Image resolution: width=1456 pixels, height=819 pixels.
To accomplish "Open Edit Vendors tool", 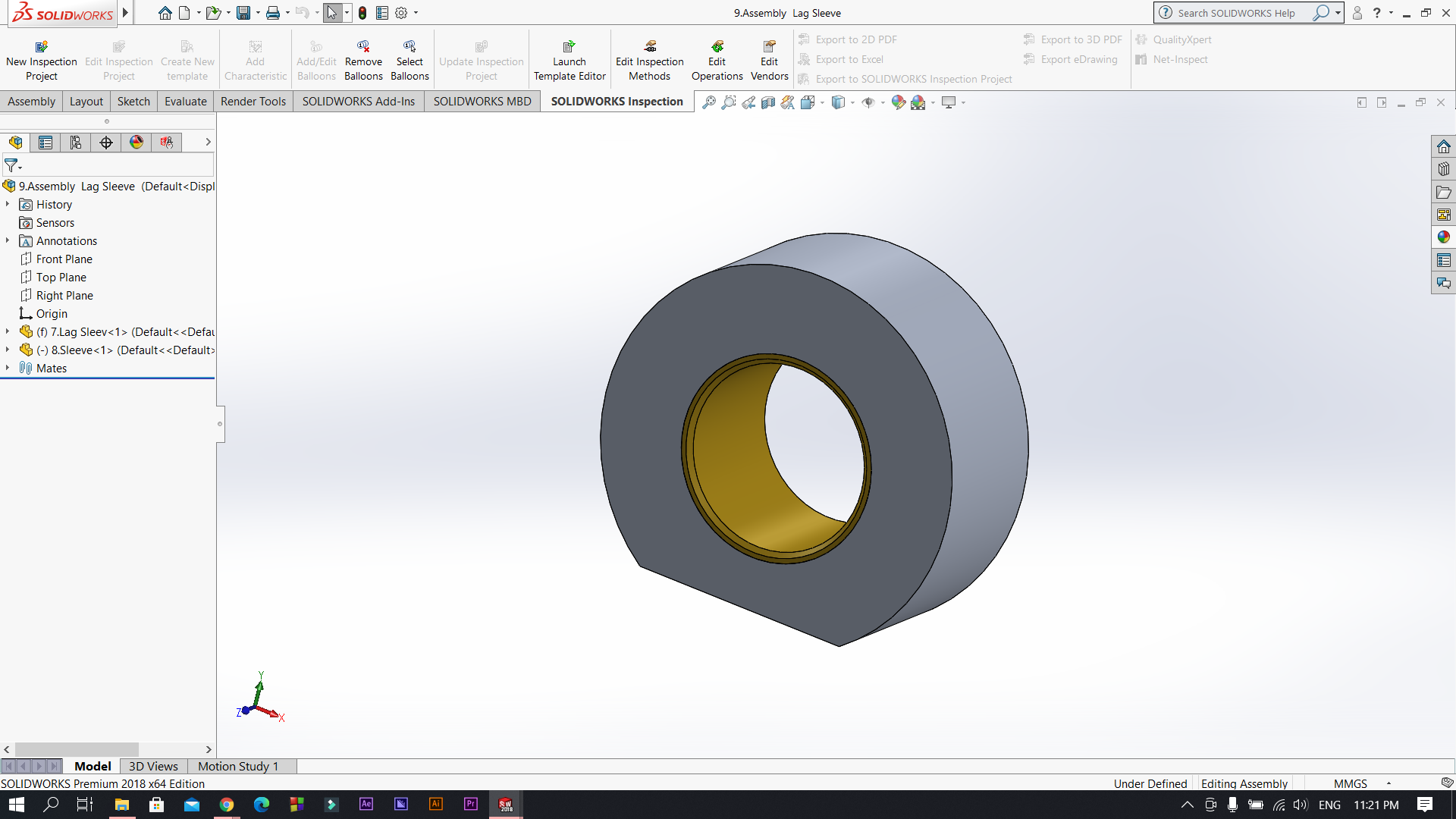I will (x=769, y=60).
